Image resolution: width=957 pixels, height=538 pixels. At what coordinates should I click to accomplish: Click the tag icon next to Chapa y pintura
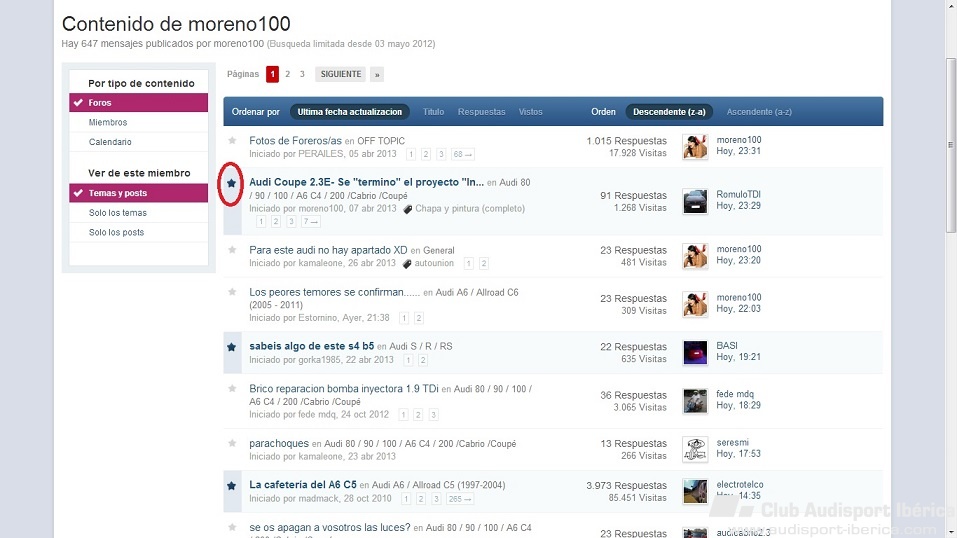click(x=407, y=209)
